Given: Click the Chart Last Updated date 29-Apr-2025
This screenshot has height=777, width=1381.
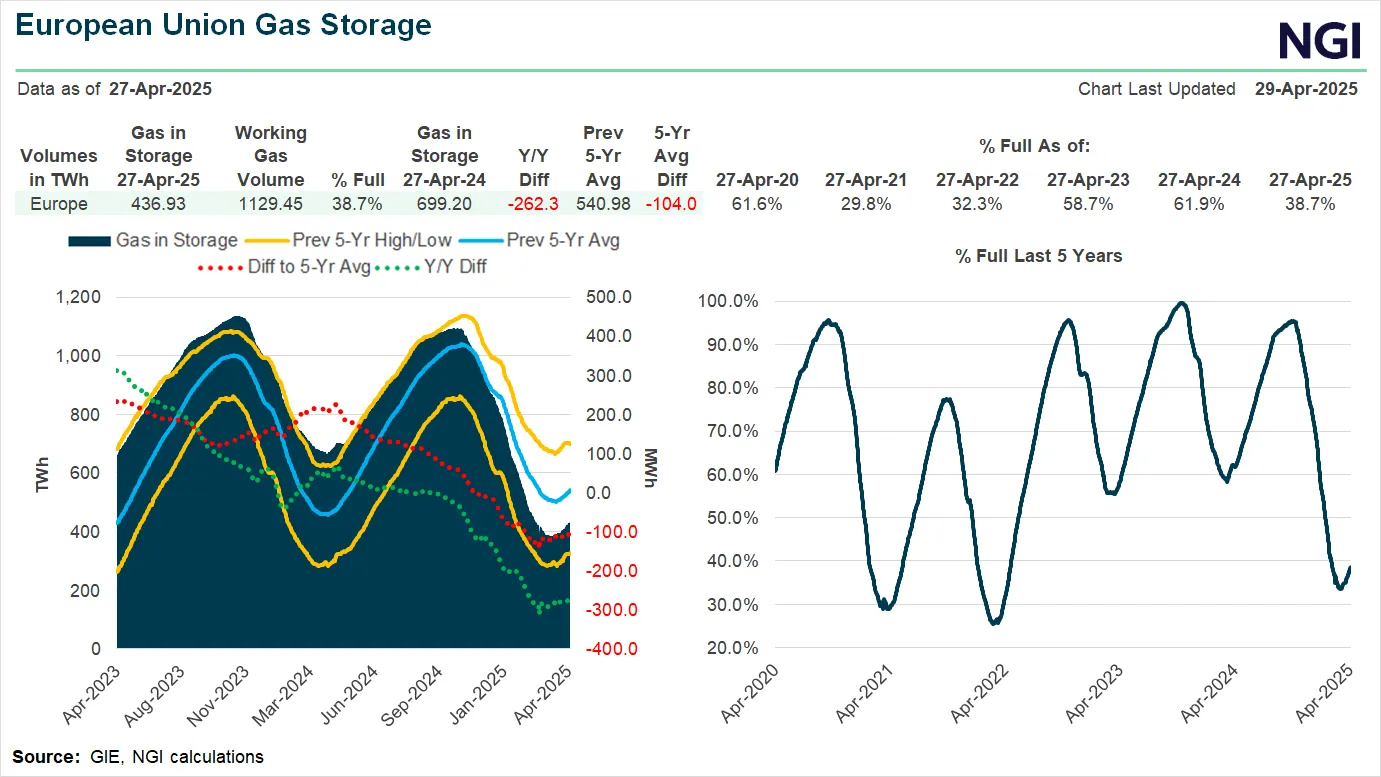Looking at the screenshot, I should point(1306,89).
